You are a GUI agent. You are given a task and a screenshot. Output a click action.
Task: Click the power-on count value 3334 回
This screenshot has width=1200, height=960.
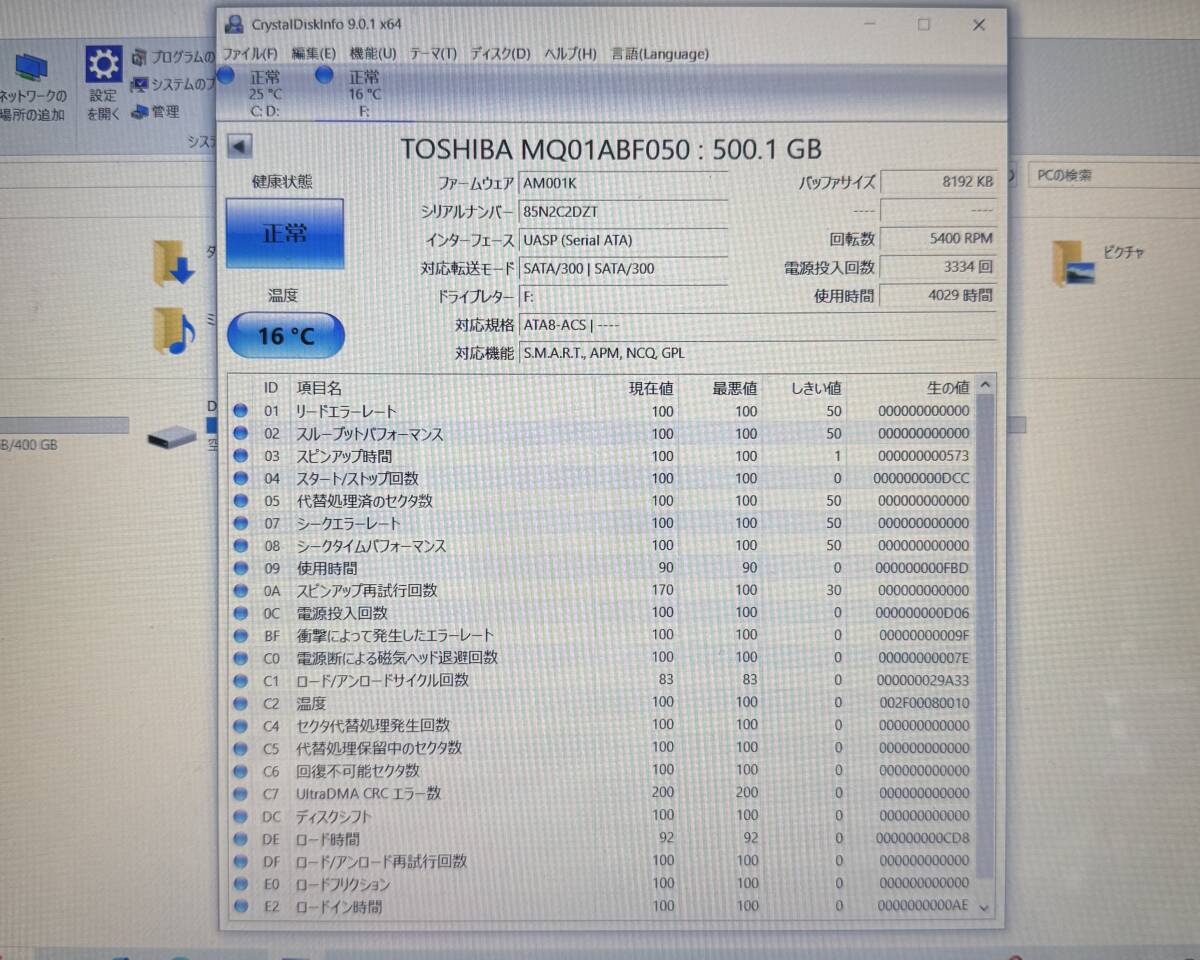pos(938,267)
